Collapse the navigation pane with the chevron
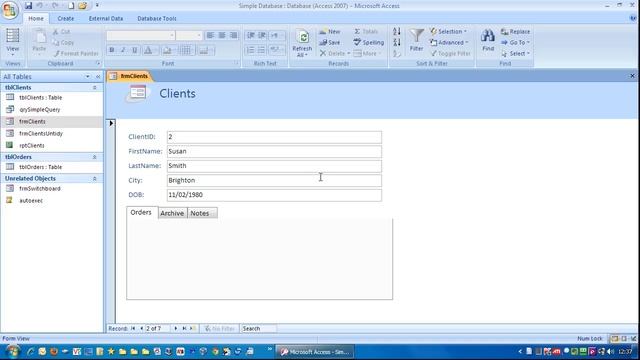Image resolution: width=640 pixels, height=360 pixels. (98, 77)
